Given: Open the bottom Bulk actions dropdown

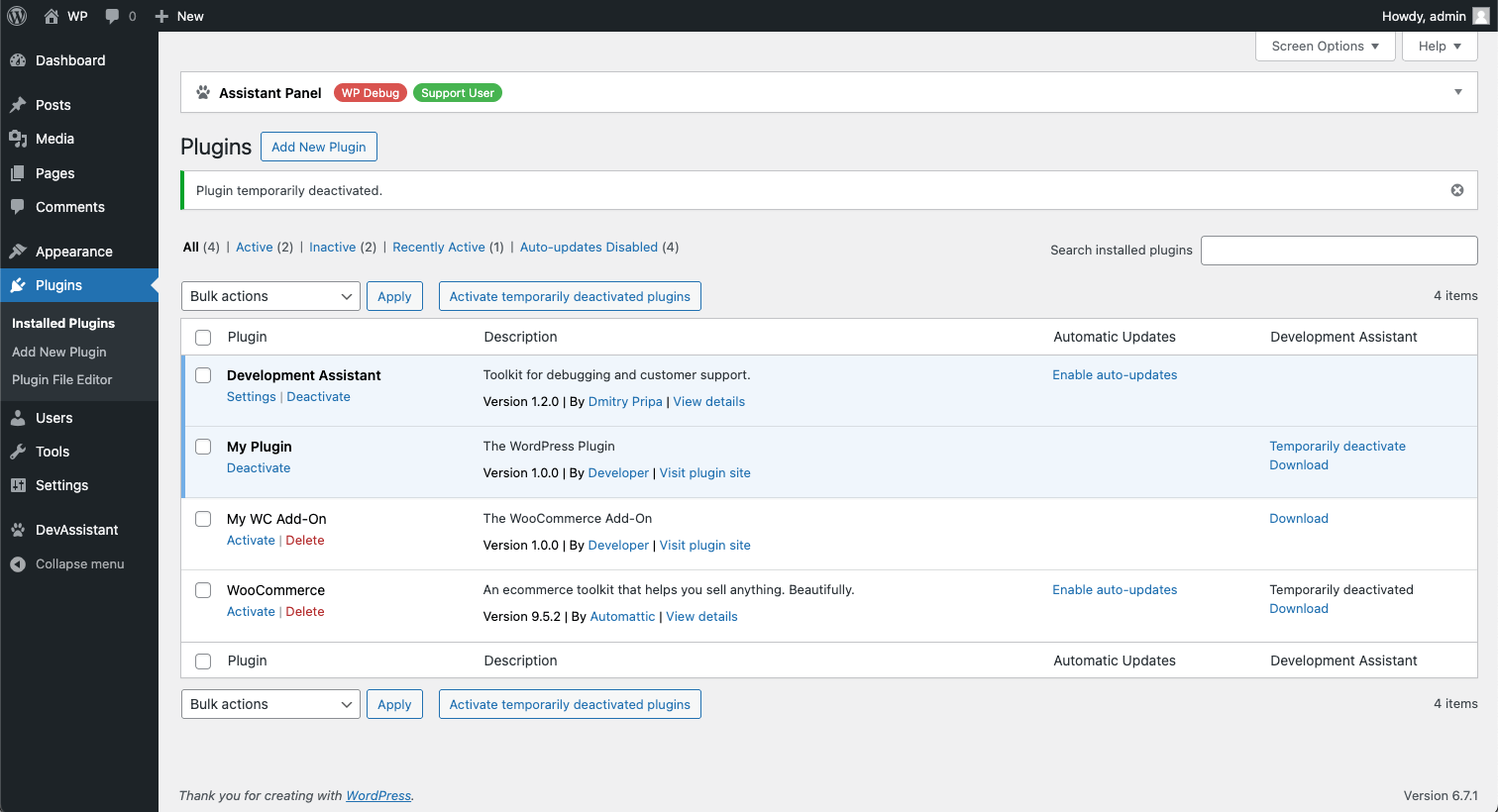Looking at the screenshot, I should coord(270,704).
